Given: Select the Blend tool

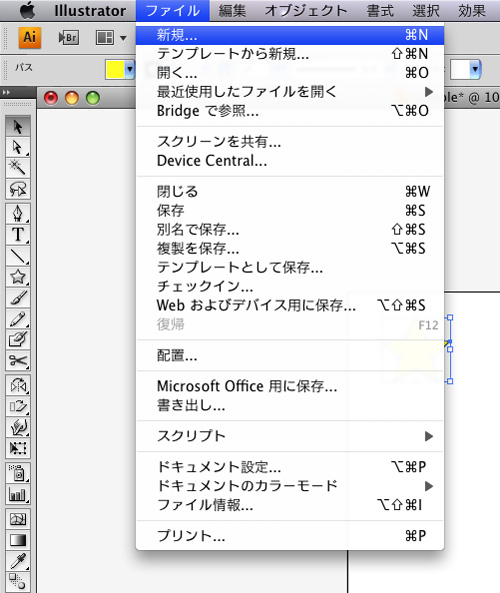Looking at the screenshot, I should click(x=18, y=582).
